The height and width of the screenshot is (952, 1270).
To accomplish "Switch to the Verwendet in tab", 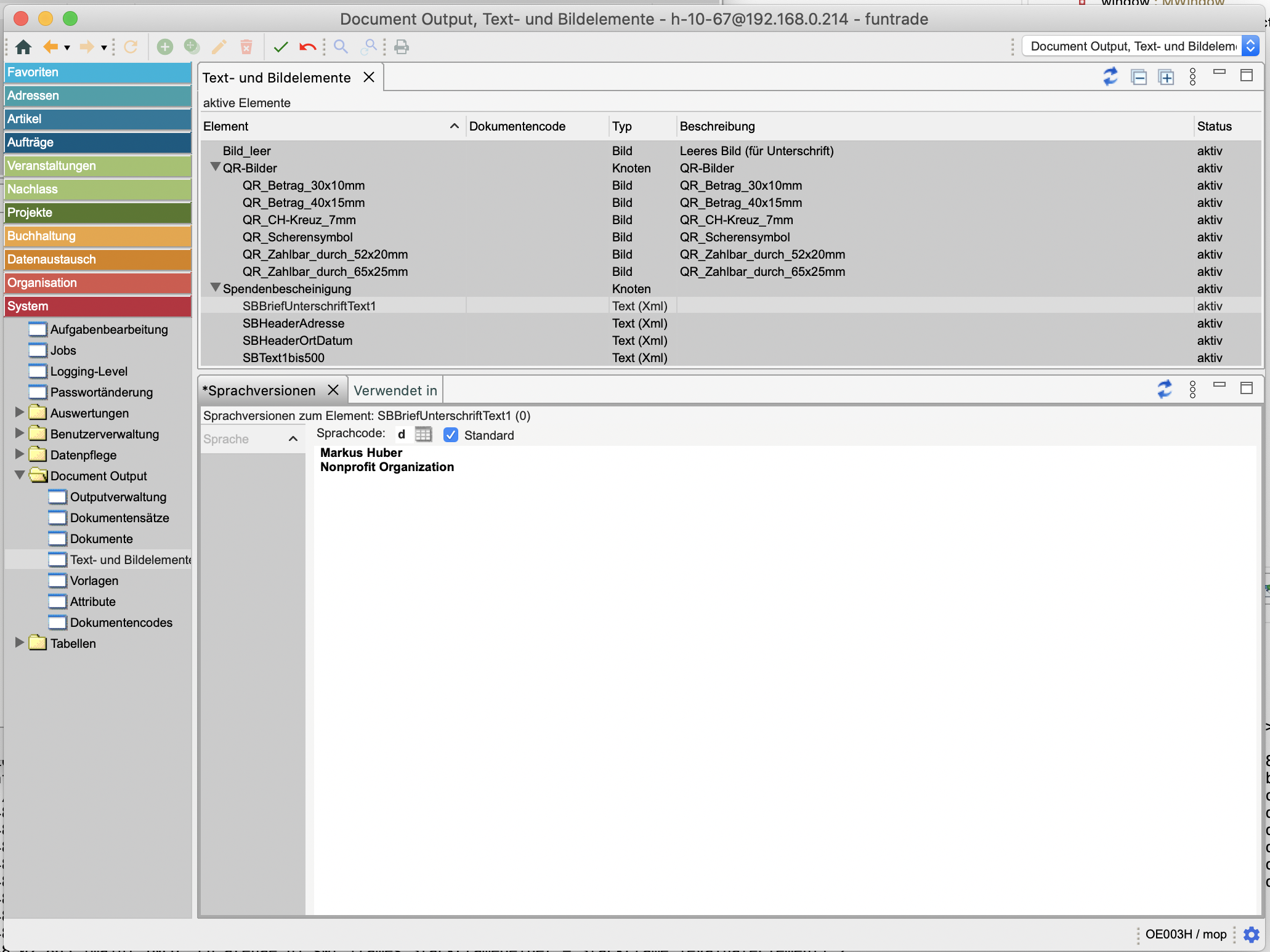I will [x=395, y=390].
